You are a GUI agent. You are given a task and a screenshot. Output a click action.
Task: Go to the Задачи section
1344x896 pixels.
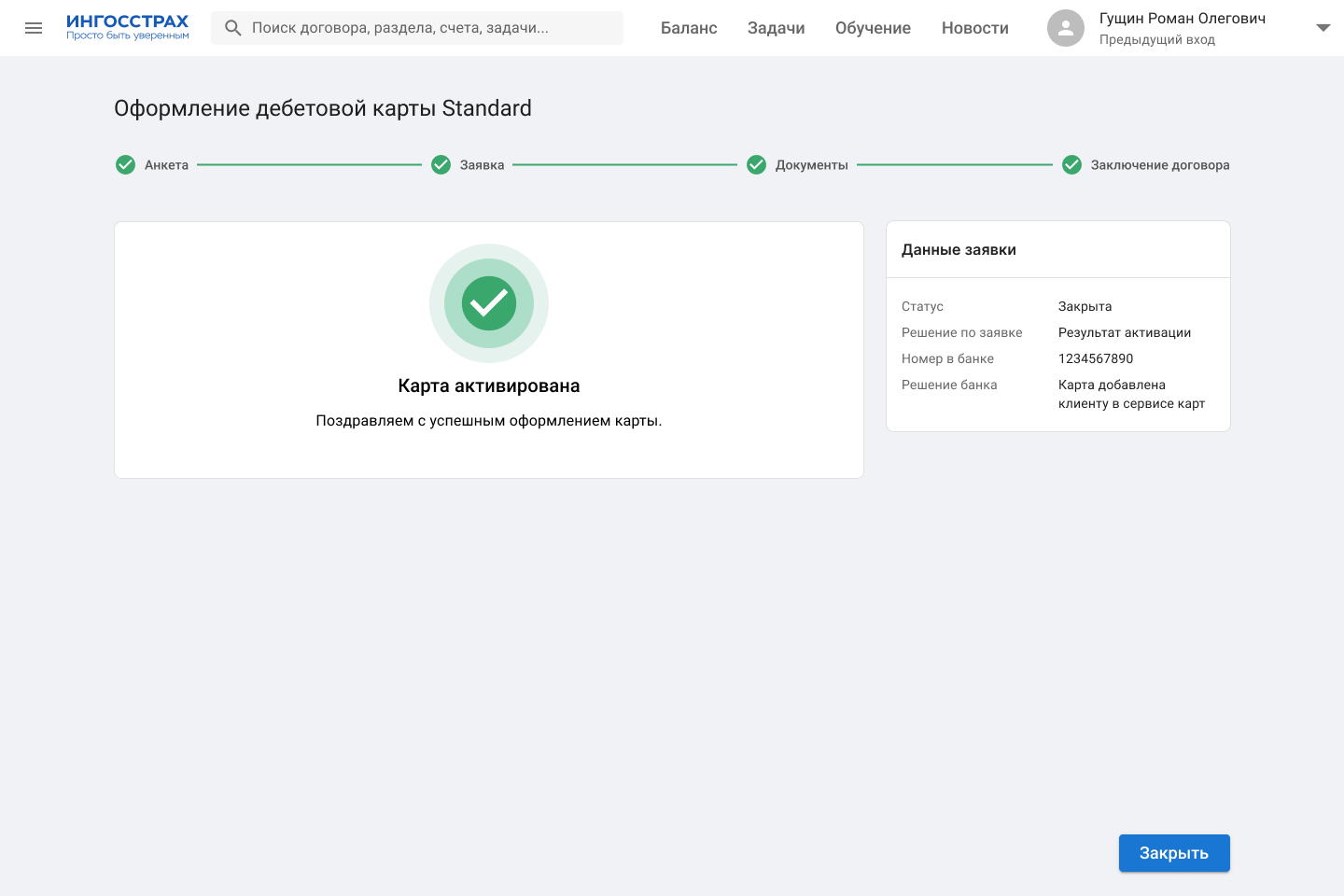(x=777, y=28)
